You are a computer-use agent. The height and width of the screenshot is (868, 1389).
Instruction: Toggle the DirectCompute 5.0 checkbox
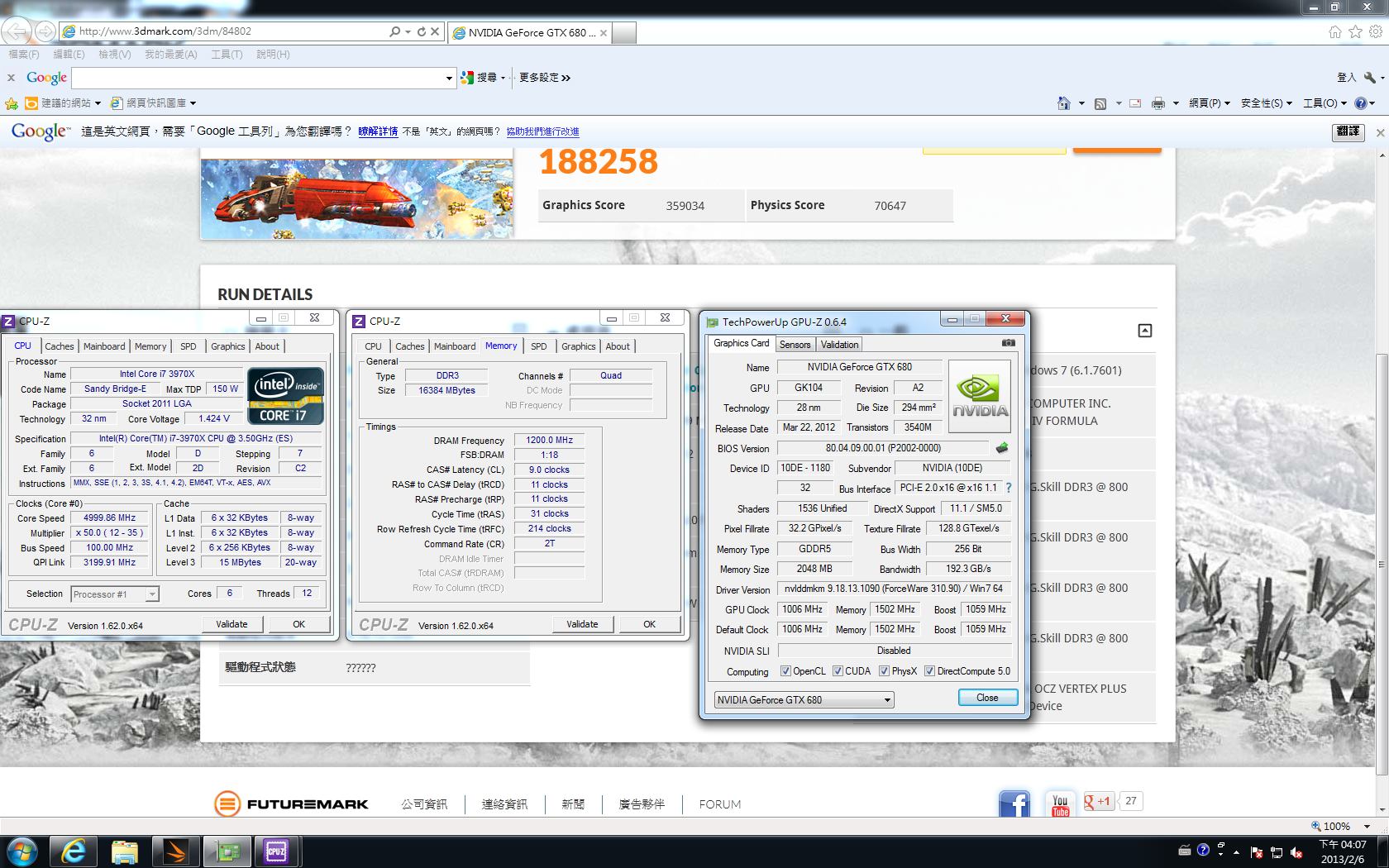[929, 671]
